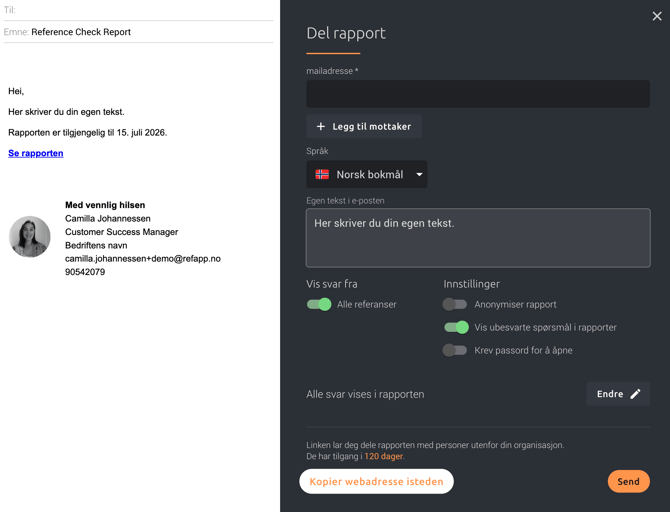Click the plus icon for adding recipient
The width and height of the screenshot is (670, 512).
coord(321,127)
